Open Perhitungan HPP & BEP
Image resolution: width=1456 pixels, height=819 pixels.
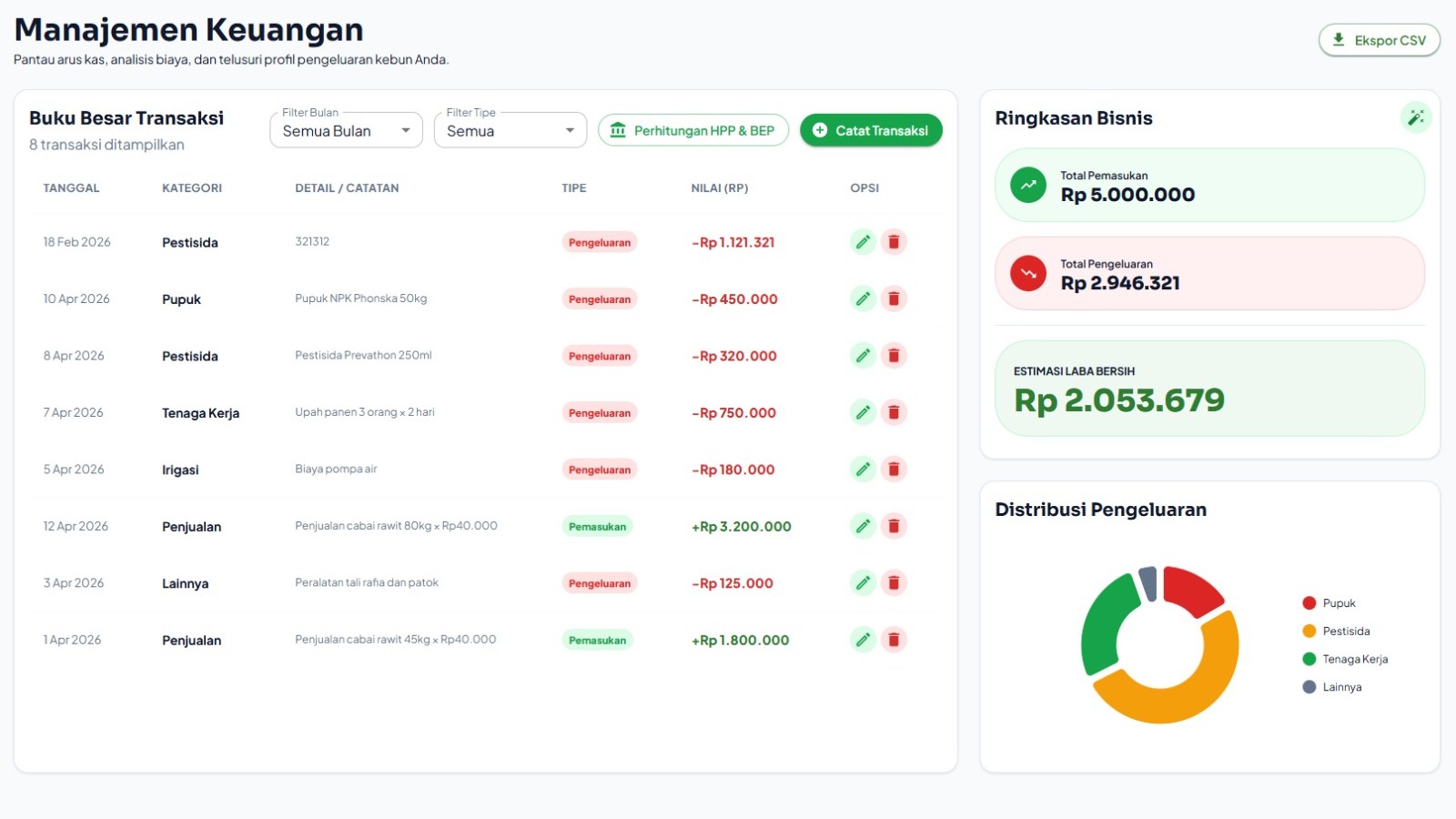pos(693,130)
